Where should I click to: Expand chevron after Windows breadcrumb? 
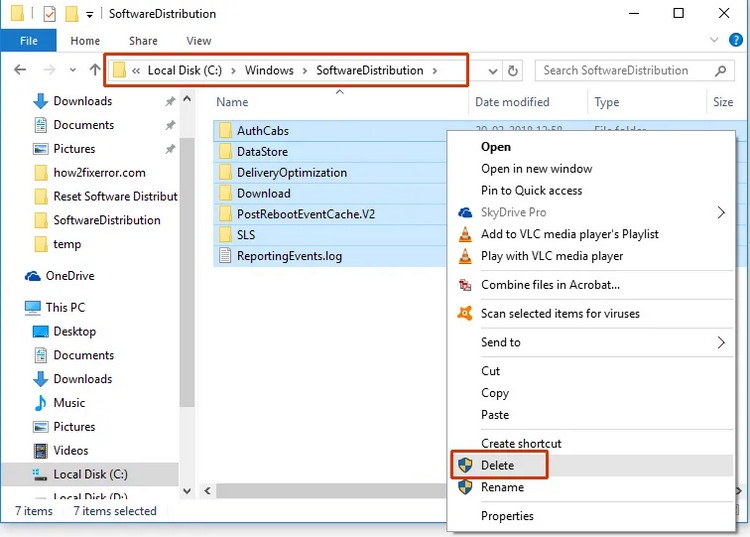[305, 71]
